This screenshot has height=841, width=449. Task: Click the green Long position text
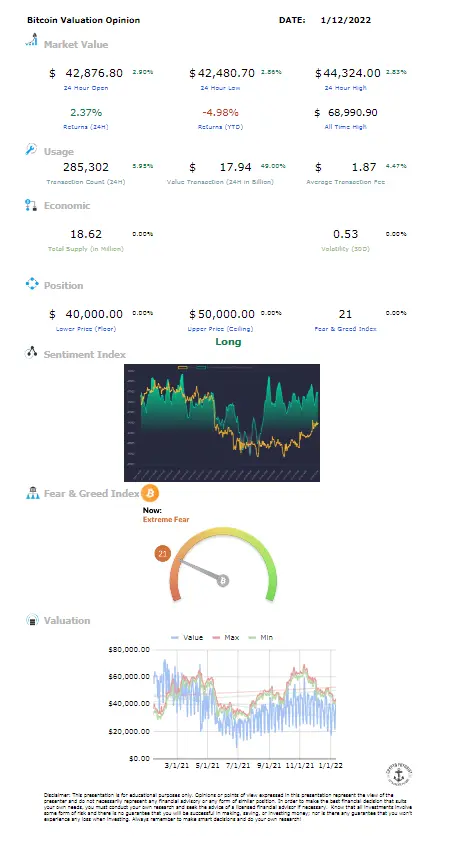click(228, 342)
